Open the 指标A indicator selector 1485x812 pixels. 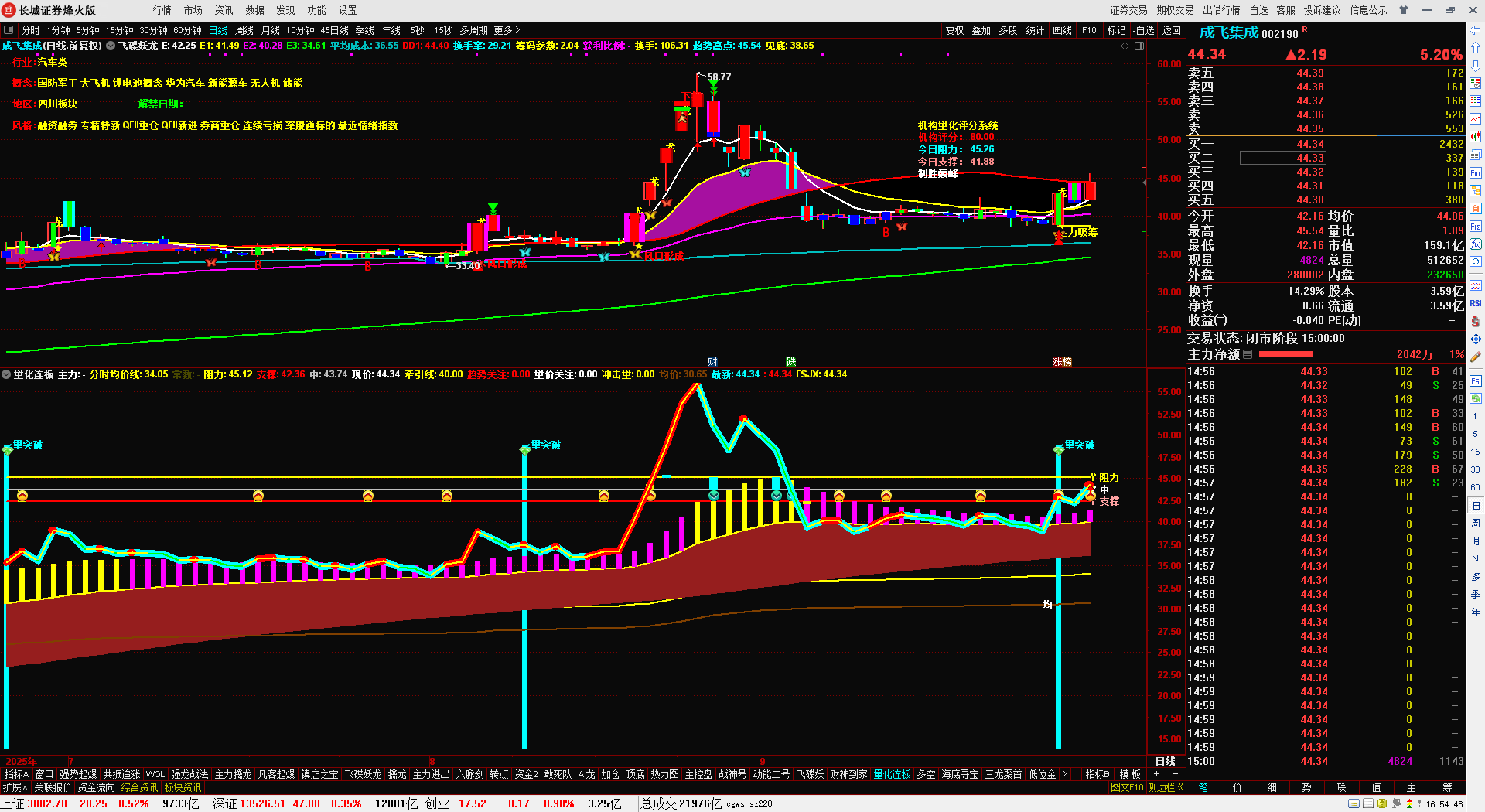pyautogui.click(x=16, y=774)
